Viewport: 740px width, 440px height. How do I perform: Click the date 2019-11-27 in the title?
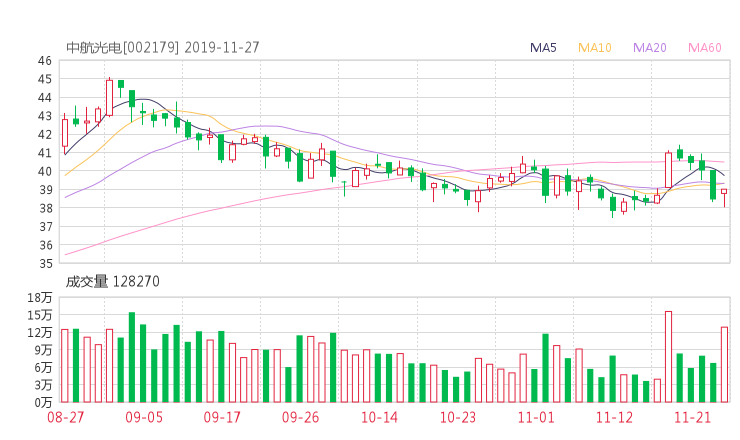pyautogui.click(x=222, y=48)
